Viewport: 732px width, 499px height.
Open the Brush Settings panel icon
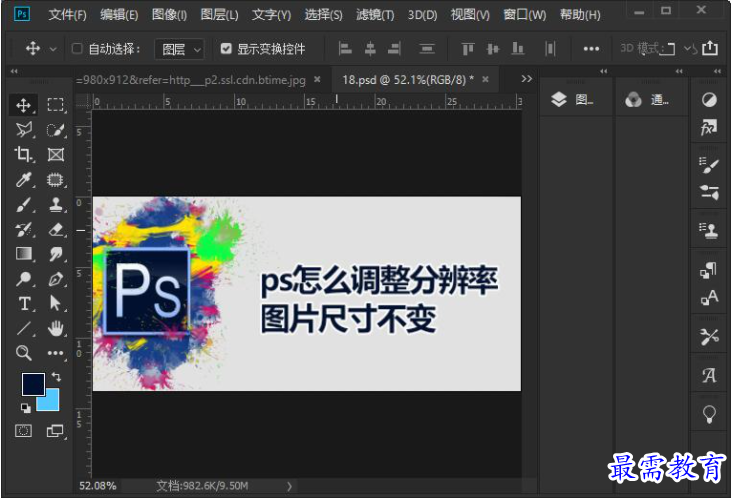pyautogui.click(x=709, y=165)
